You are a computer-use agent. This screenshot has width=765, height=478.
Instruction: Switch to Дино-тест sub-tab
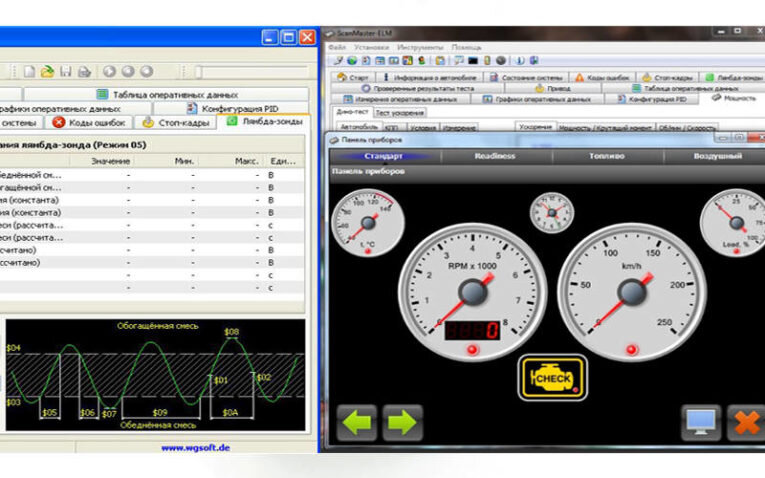(352, 112)
